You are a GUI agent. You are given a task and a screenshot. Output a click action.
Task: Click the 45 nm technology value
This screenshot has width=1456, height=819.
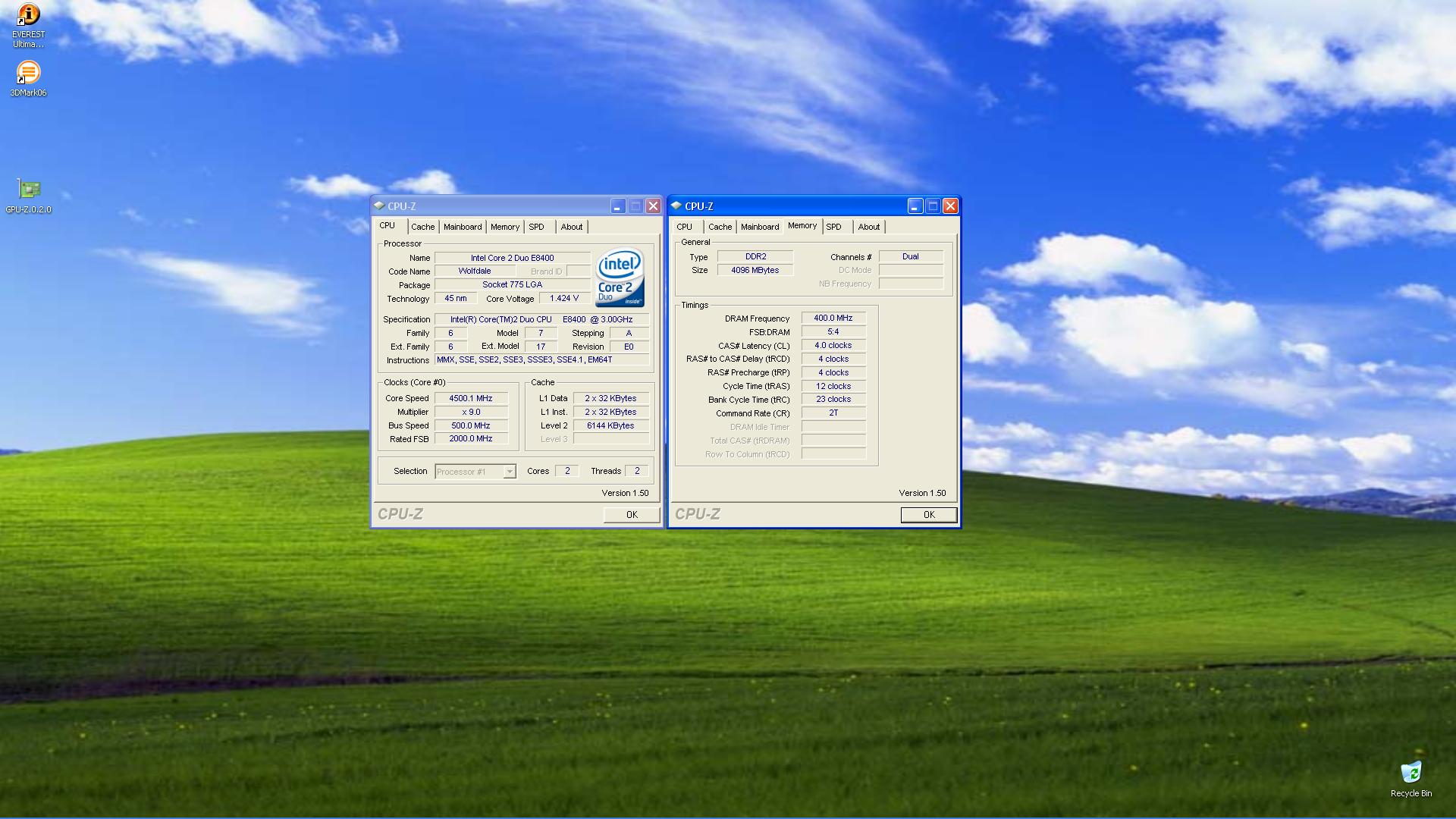coord(456,299)
